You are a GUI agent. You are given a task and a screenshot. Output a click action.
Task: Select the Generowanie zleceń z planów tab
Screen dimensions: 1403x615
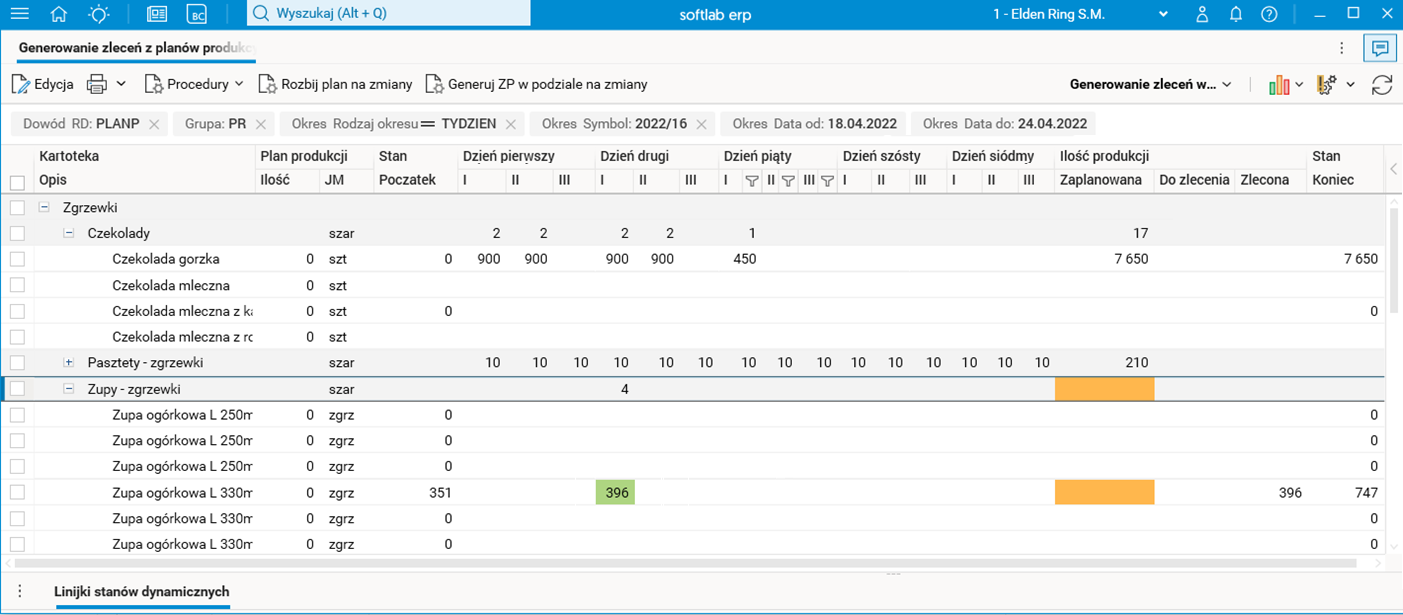point(137,48)
